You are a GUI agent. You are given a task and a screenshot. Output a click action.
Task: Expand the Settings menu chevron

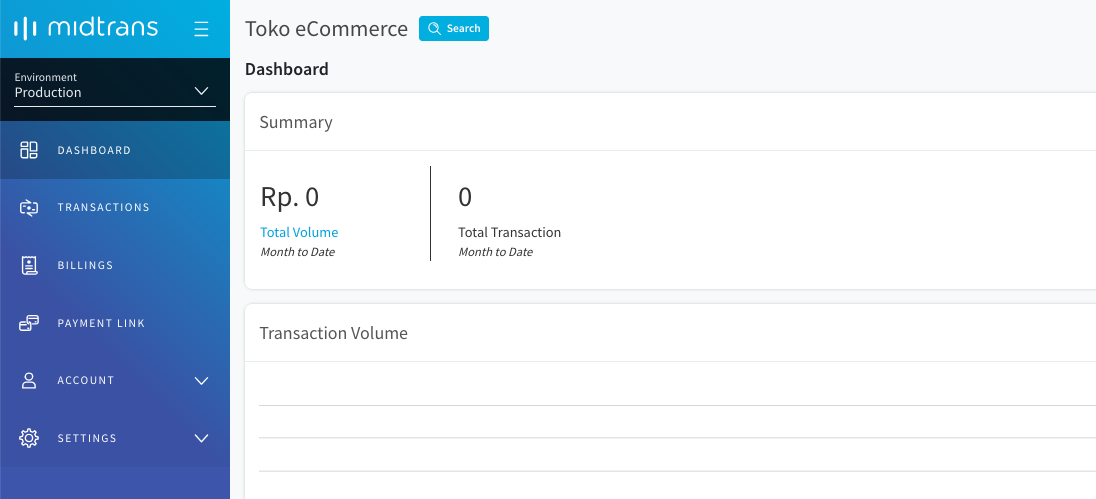pyautogui.click(x=201, y=438)
